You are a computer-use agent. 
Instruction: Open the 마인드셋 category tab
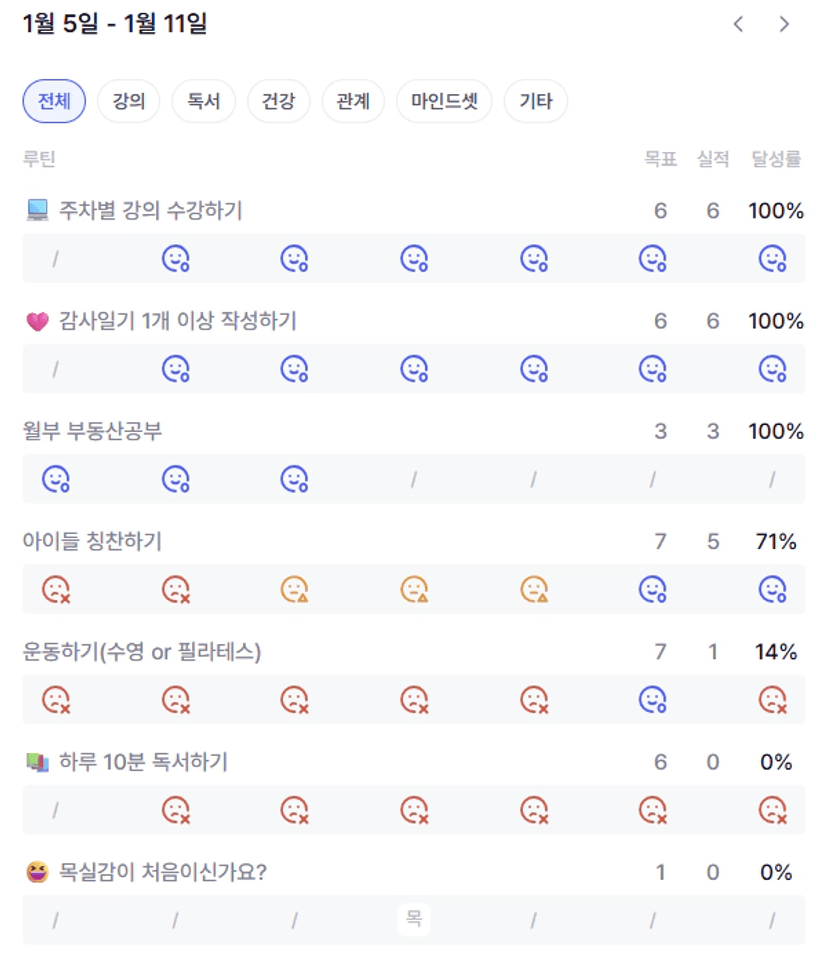pos(445,101)
